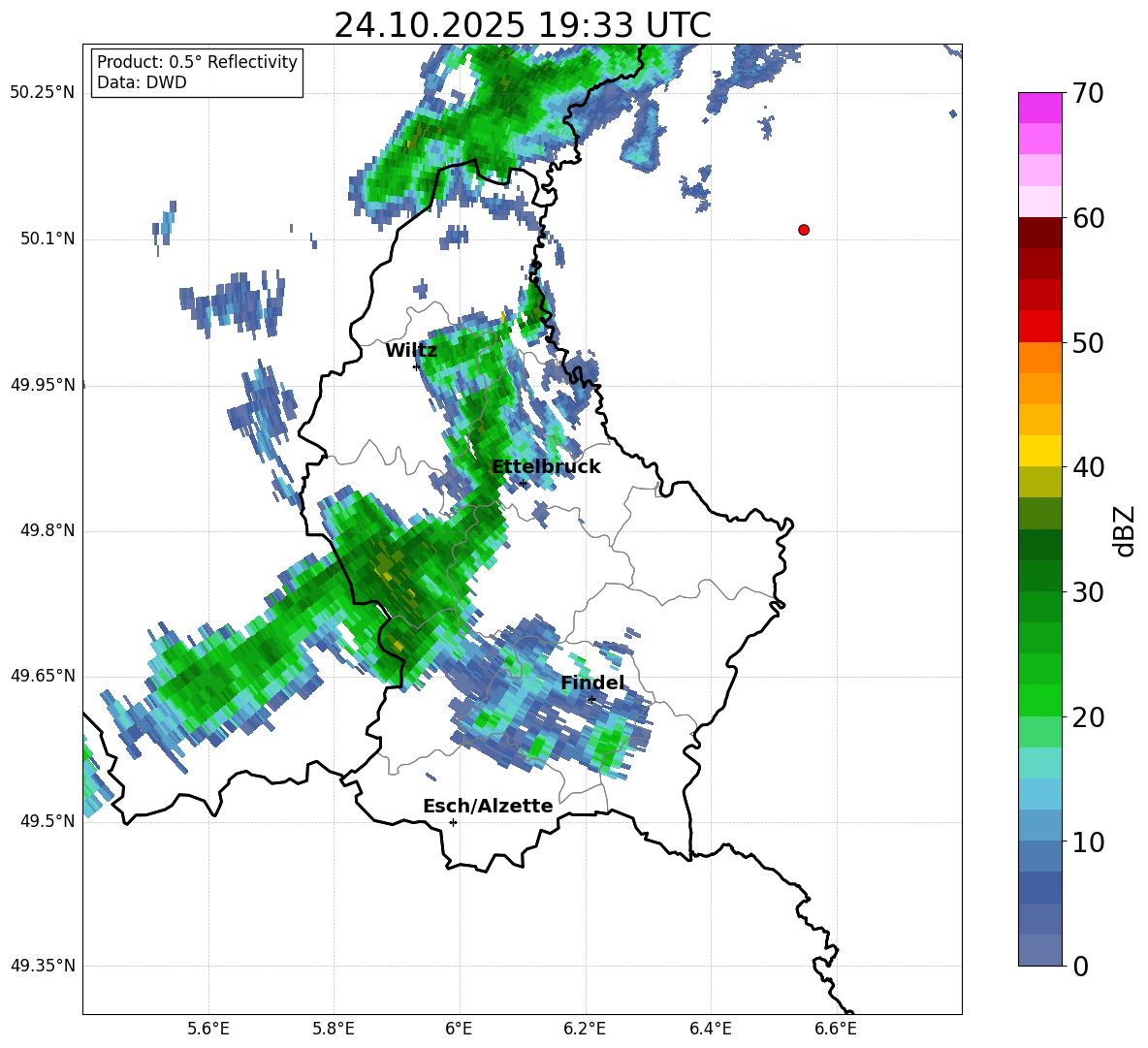Click the 5.6°E longitude label
This screenshot has width=1148, height=1048.
click(208, 1029)
